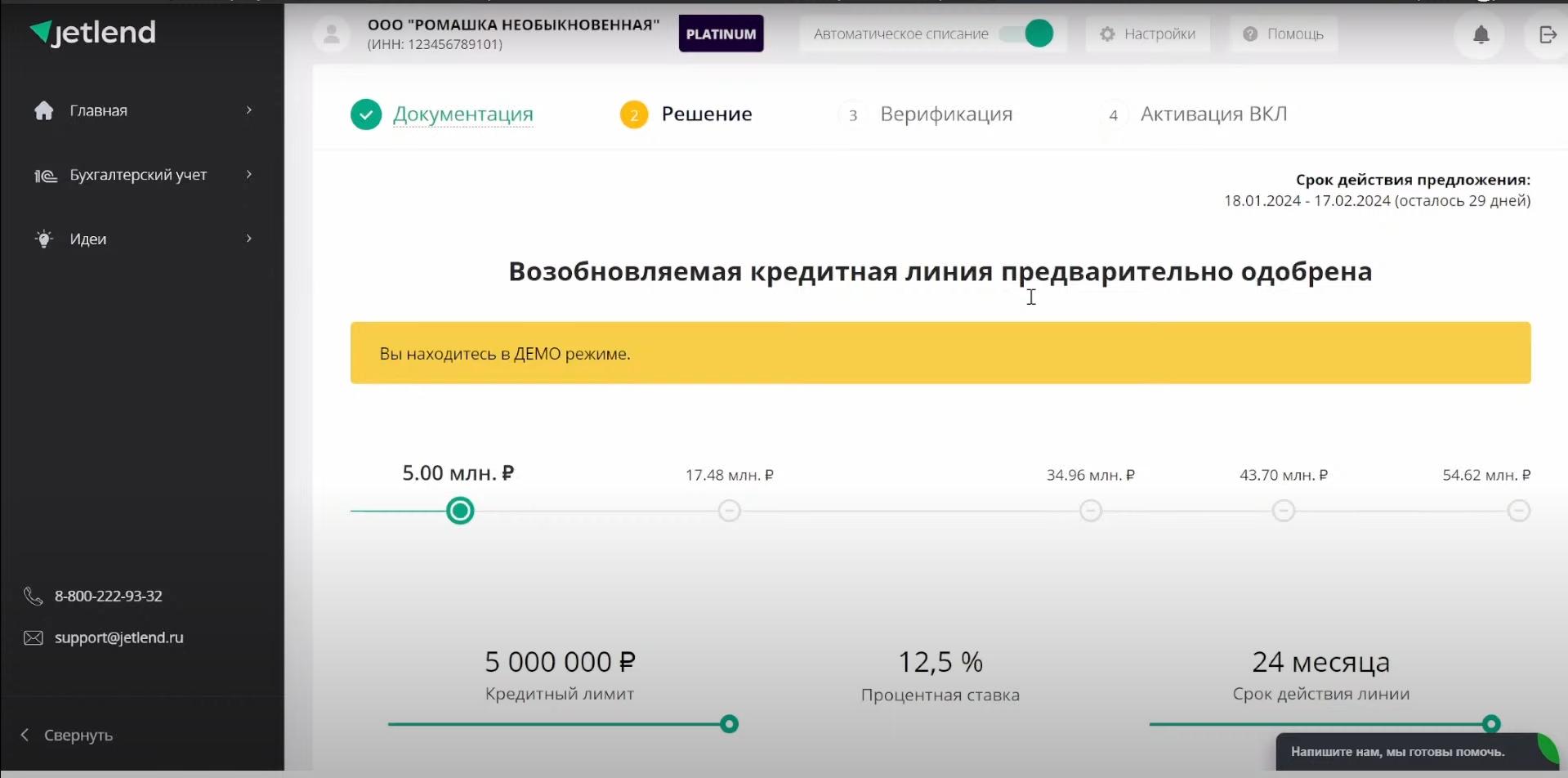Select the 17.48 млн. ₽ limit point

pyautogui.click(x=729, y=511)
